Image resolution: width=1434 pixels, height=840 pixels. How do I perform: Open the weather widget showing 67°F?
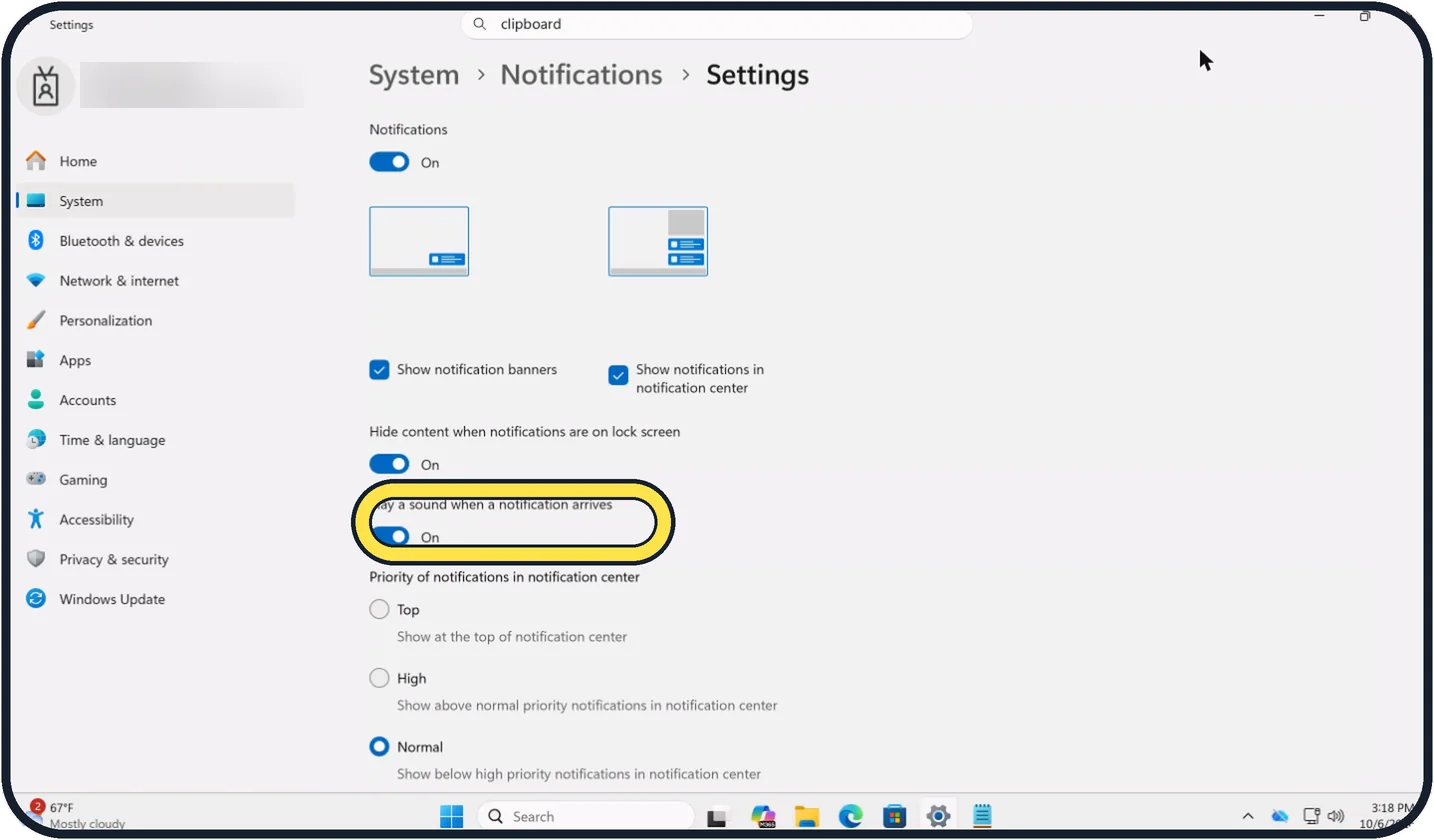click(78, 815)
